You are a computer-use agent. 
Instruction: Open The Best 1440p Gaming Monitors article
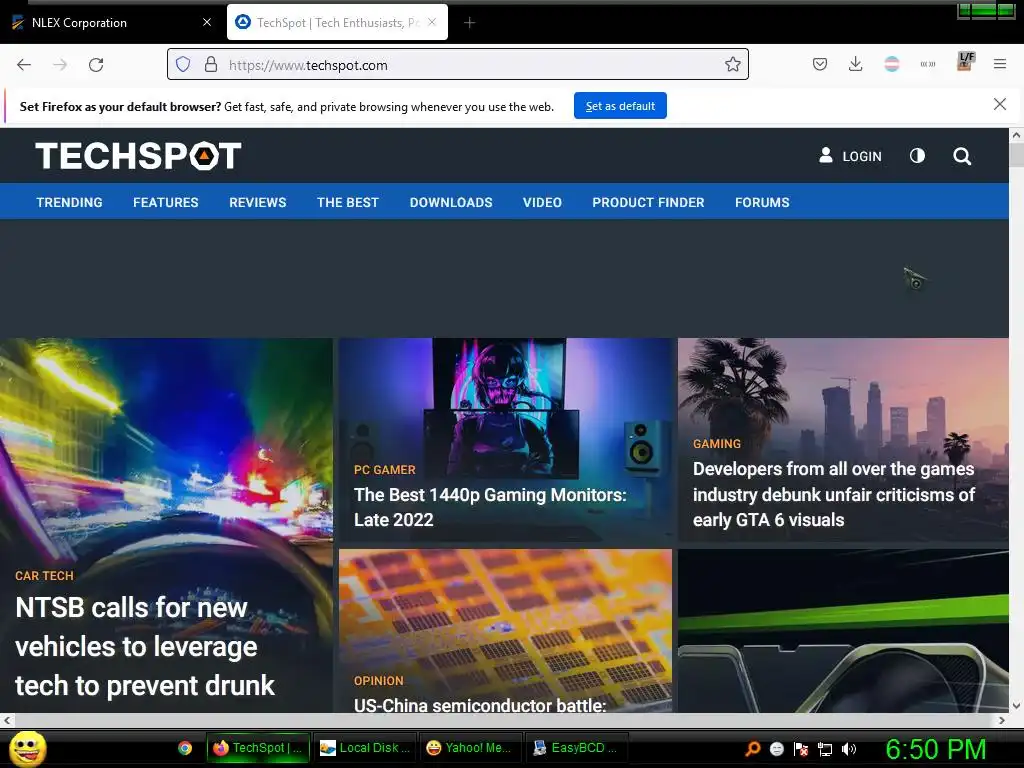[x=490, y=507]
